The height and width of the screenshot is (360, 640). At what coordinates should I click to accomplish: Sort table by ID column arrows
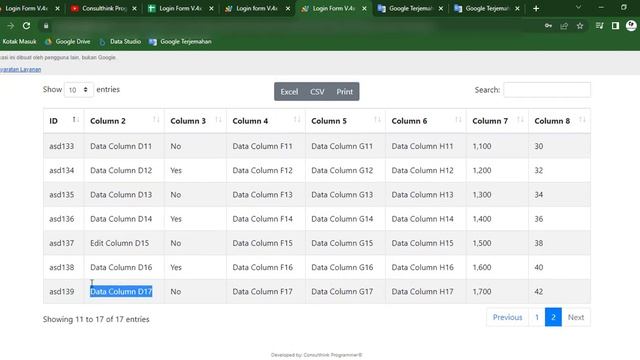pos(75,120)
